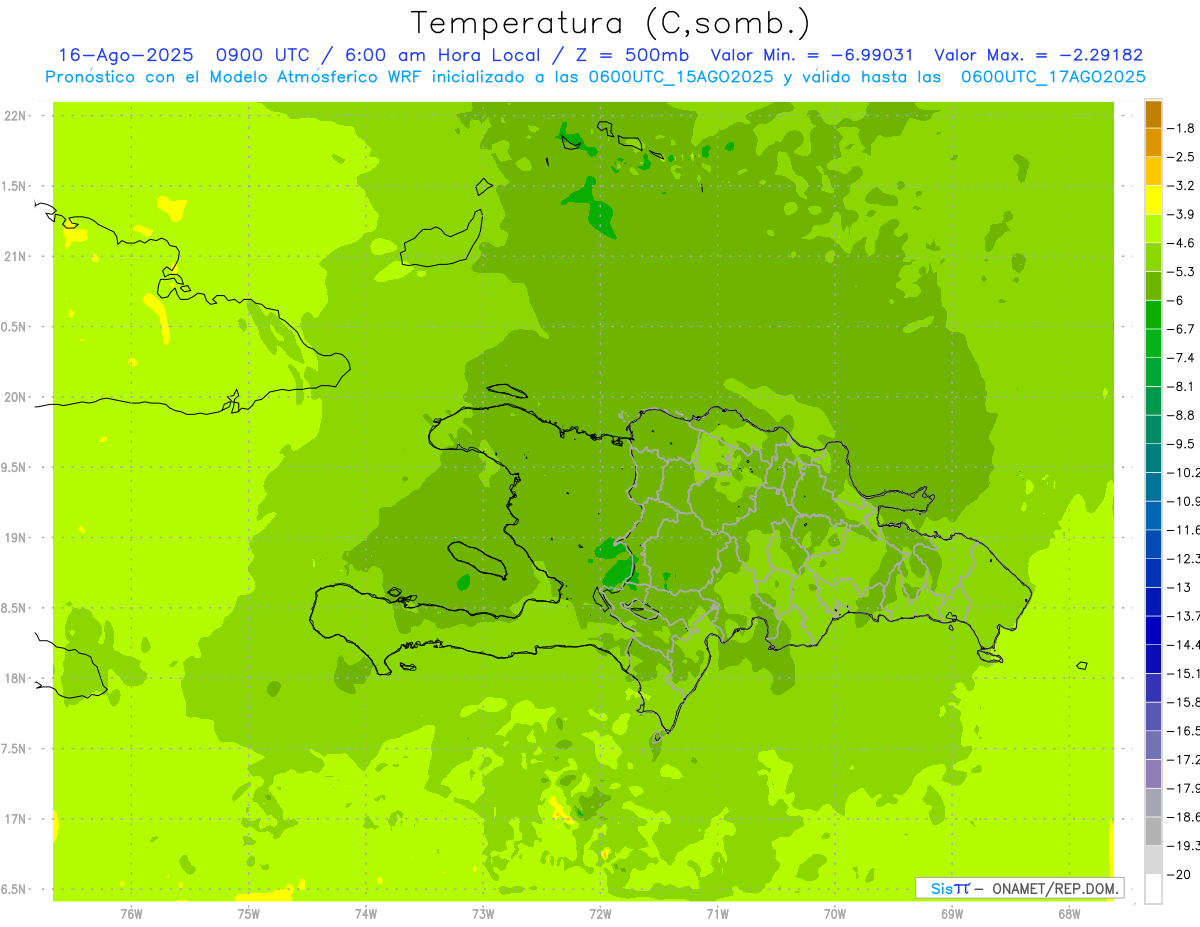Click the "0600UTC_17AGO2025" valid-until time
Viewport: 1200px width, 927px height.
(x=1053, y=77)
